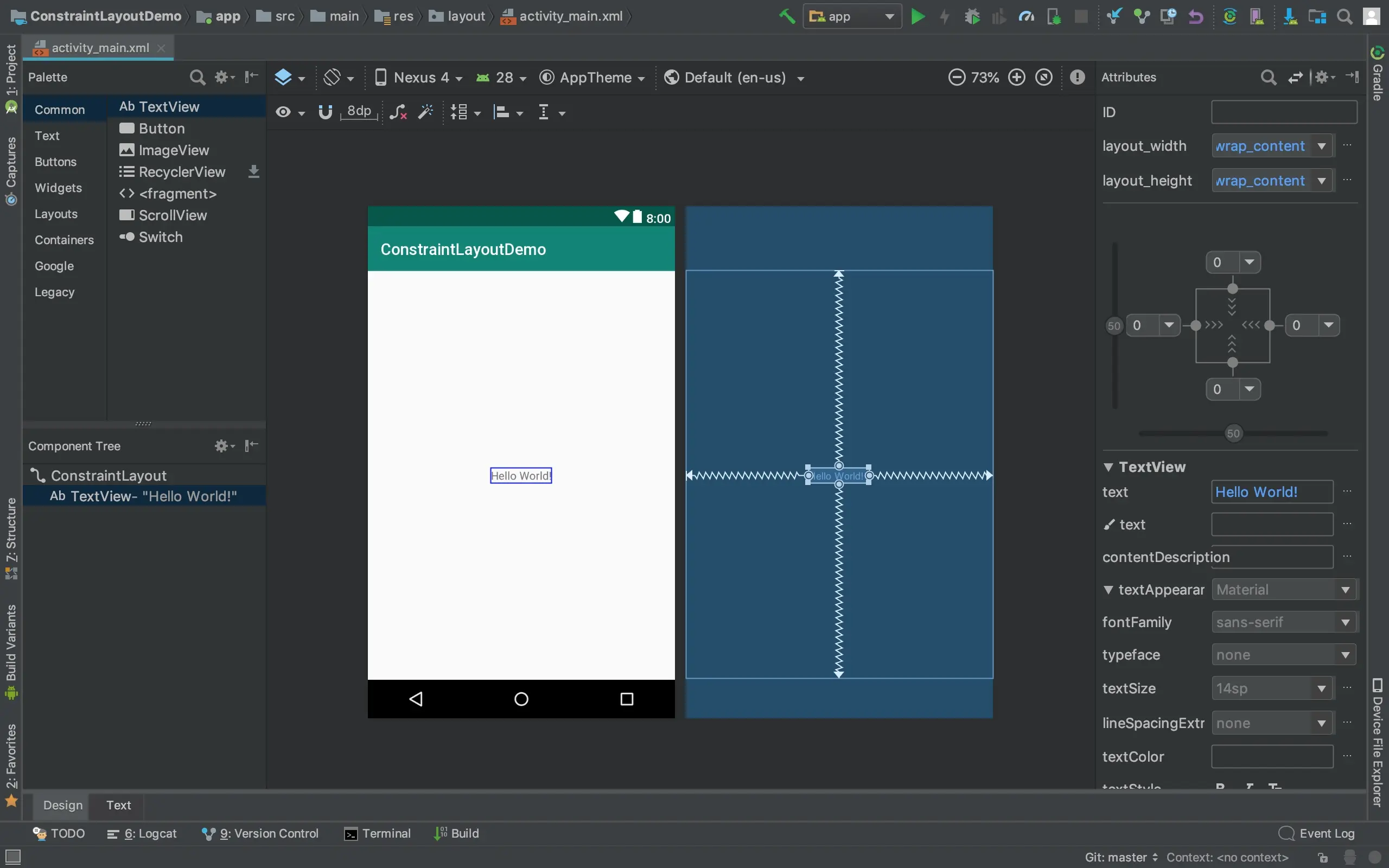
Task: Click the horizontal bias slider knob
Action: point(1233,433)
